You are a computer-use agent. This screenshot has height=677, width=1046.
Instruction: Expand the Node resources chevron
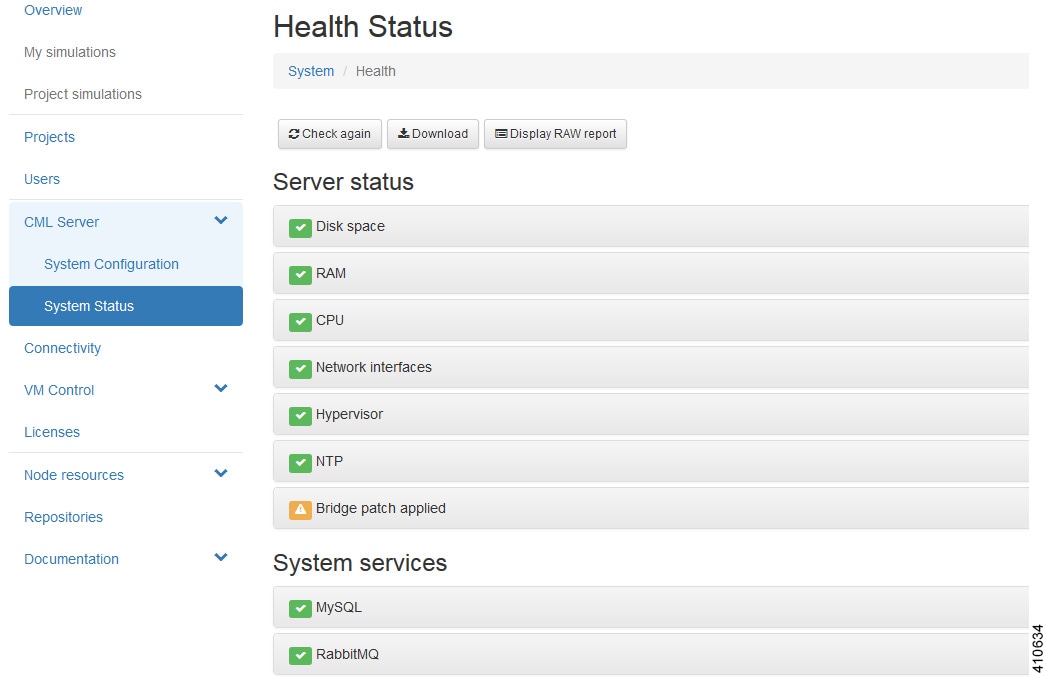click(x=221, y=474)
